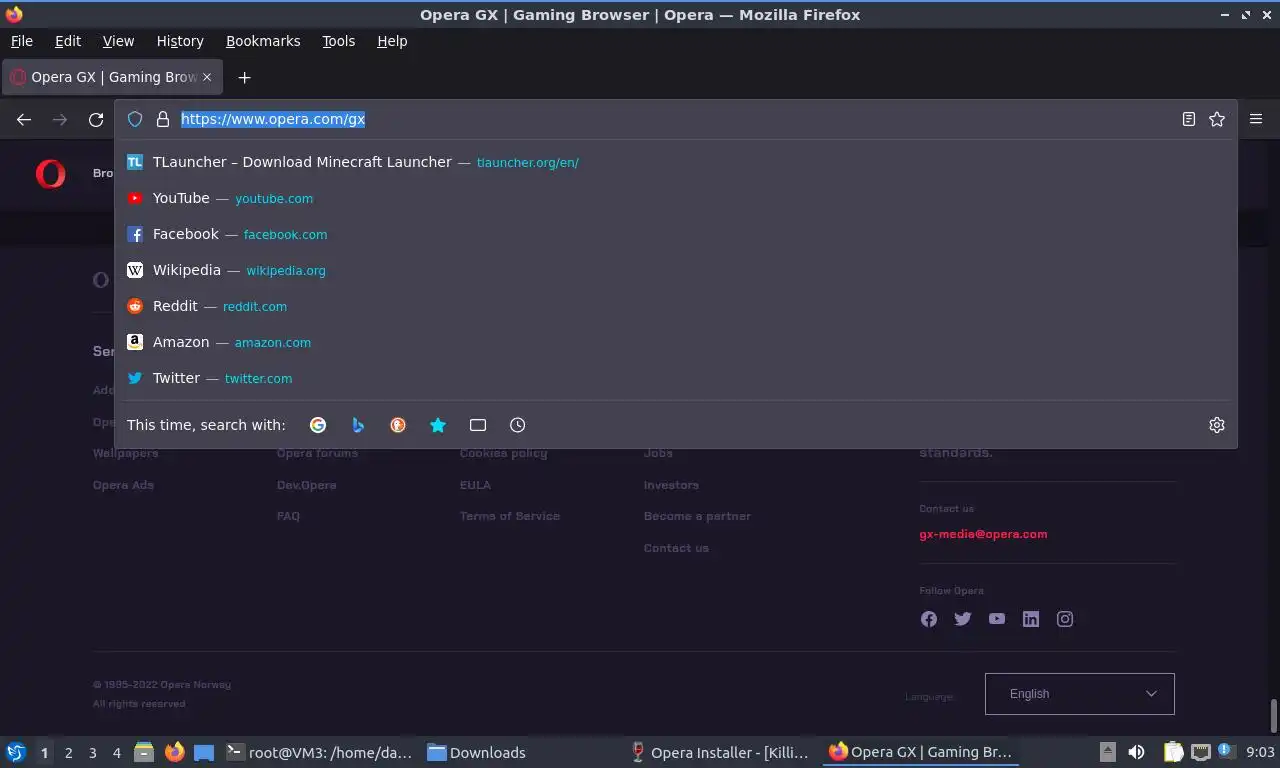Expand the English language dropdown
Image resolution: width=1280 pixels, height=768 pixels.
pyautogui.click(x=1079, y=694)
